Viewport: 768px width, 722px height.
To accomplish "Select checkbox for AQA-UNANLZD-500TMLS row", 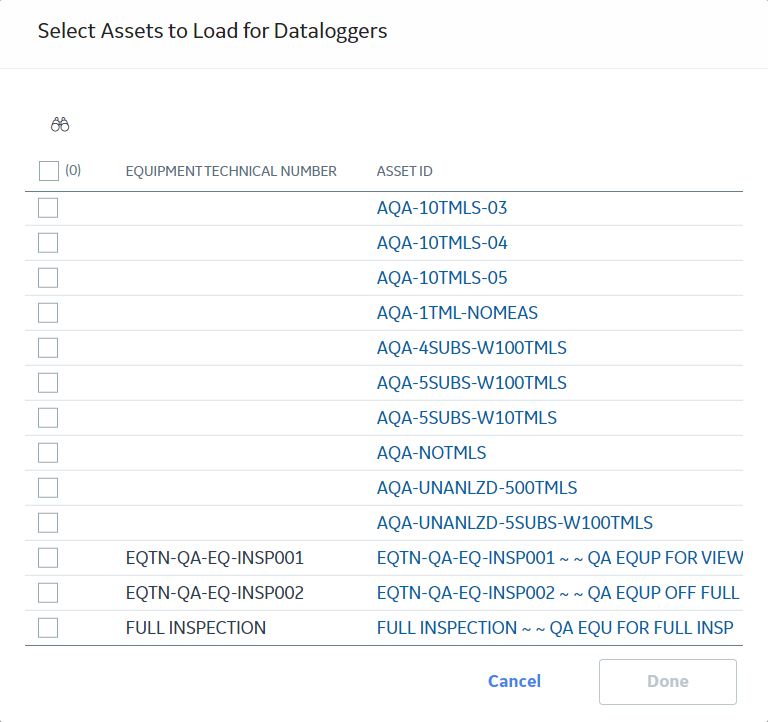I will click(x=48, y=488).
